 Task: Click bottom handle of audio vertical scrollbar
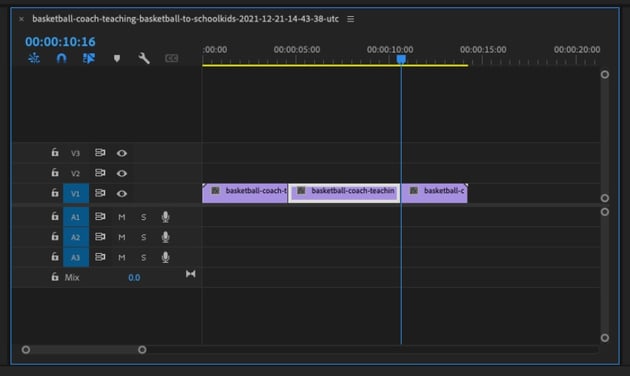605,338
